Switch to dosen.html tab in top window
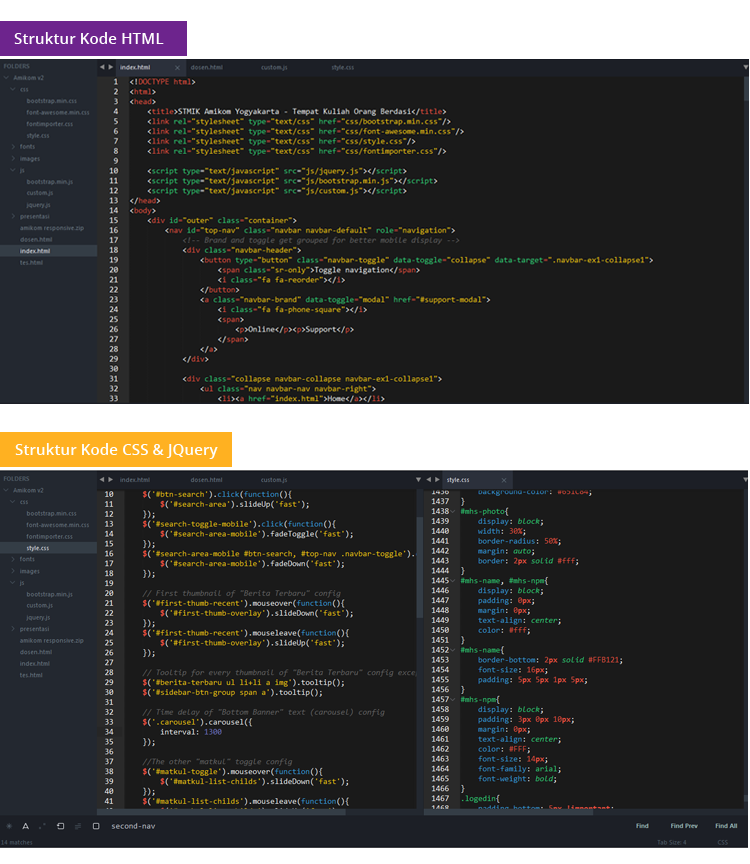This screenshot has width=750, height=864. click(x=207, y=67)
